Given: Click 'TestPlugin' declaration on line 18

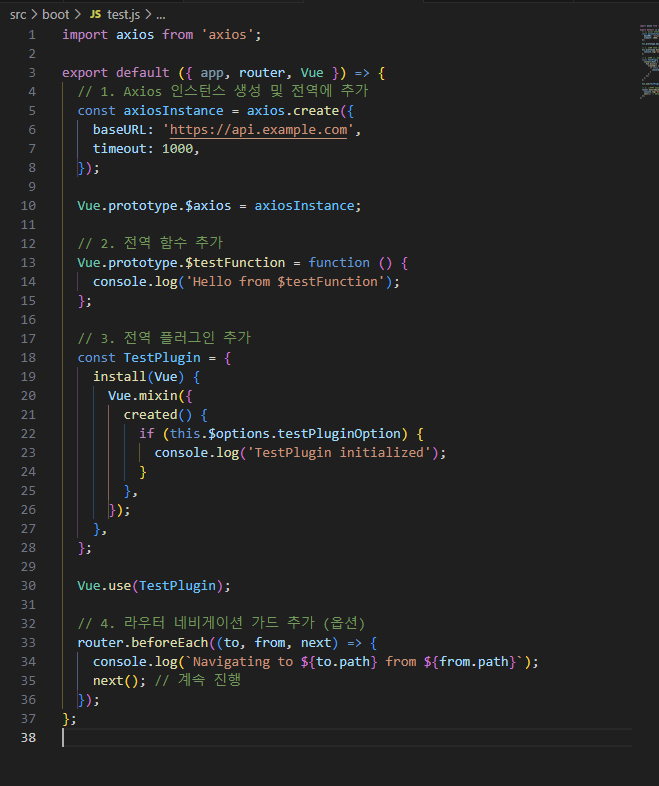Looking at the screenshot, I should 162,357.
